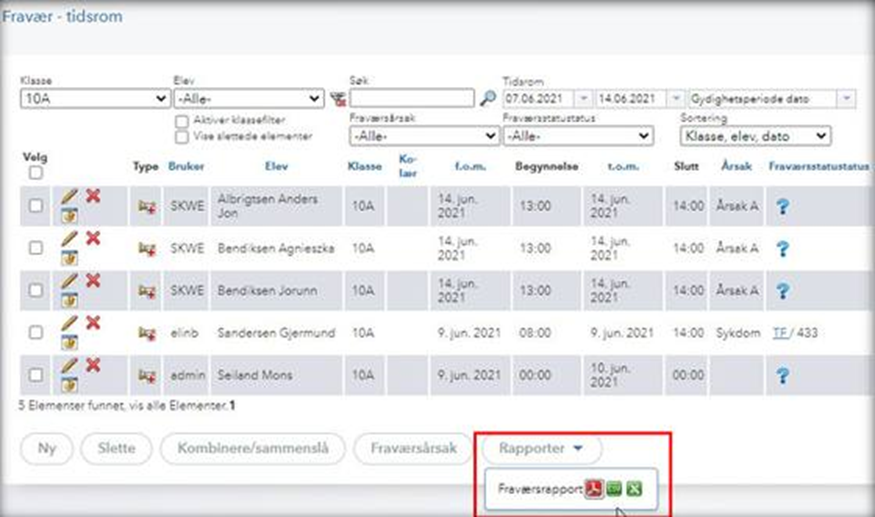Image resolution: width=875 pixels, height=517 pixels.
Task: Open the Sortering dropdown
Action: 755,136
